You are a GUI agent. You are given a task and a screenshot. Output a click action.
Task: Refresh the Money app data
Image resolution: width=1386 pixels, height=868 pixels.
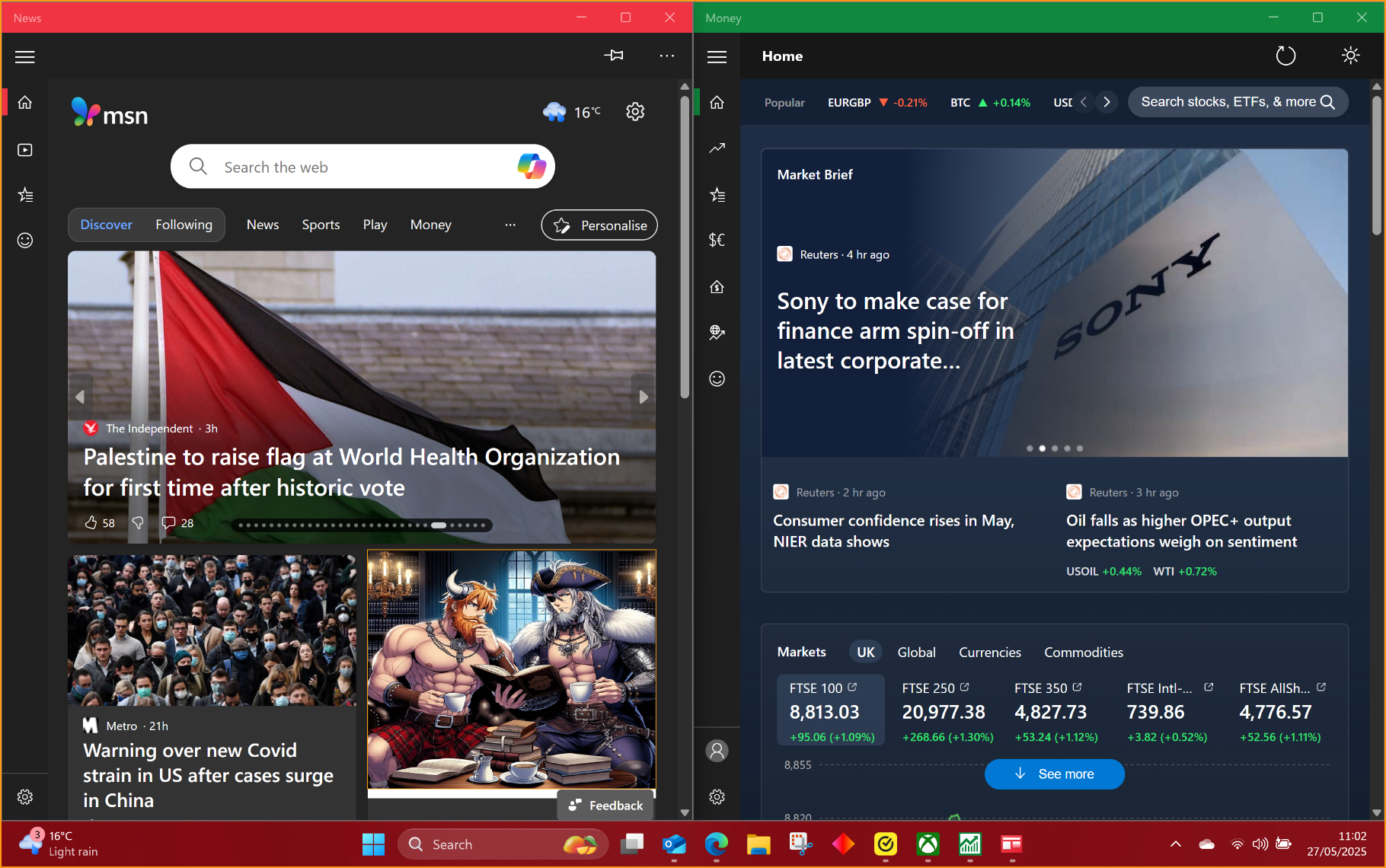pos(1285,56)
